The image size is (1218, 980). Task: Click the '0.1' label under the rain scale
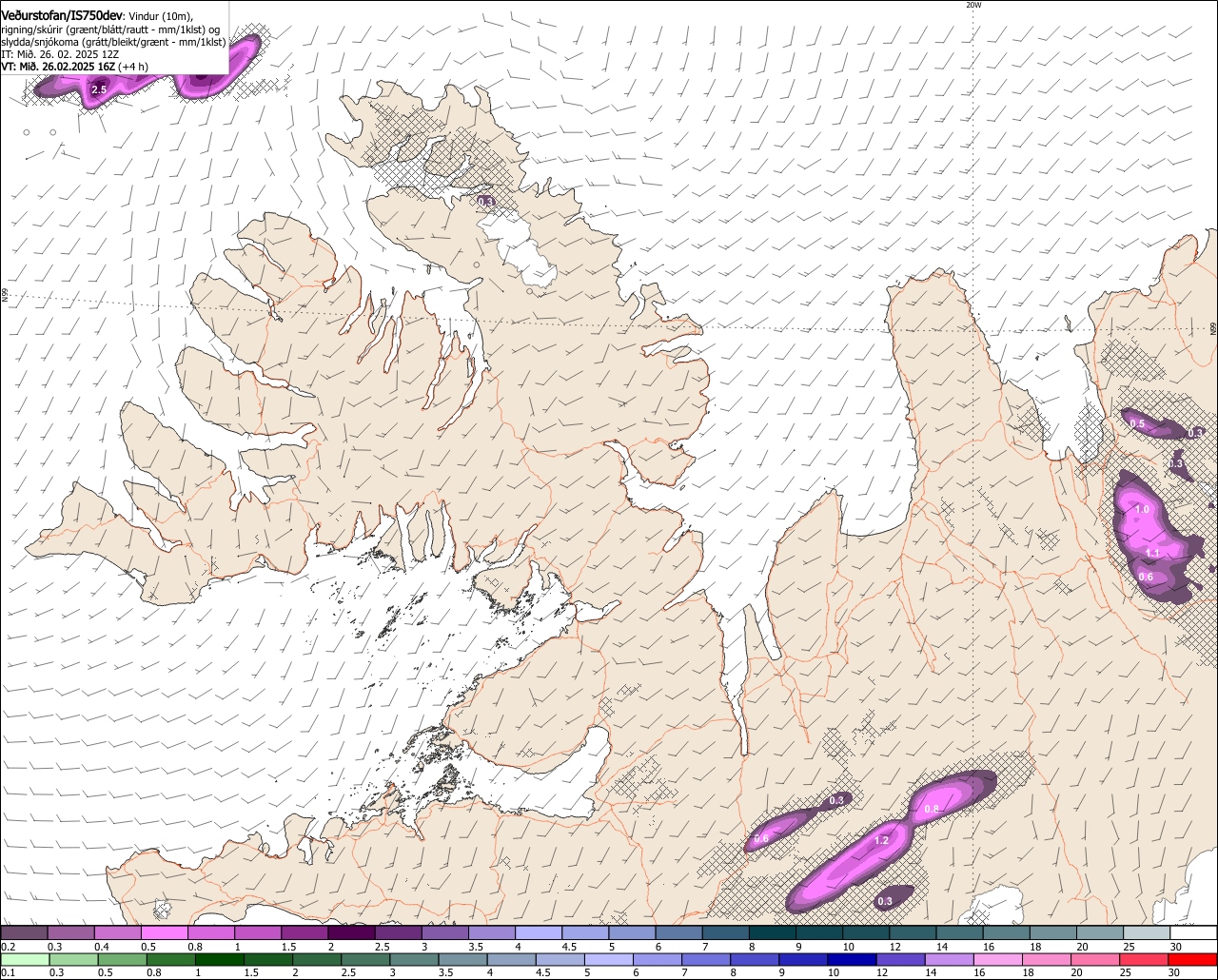(9, 972)
